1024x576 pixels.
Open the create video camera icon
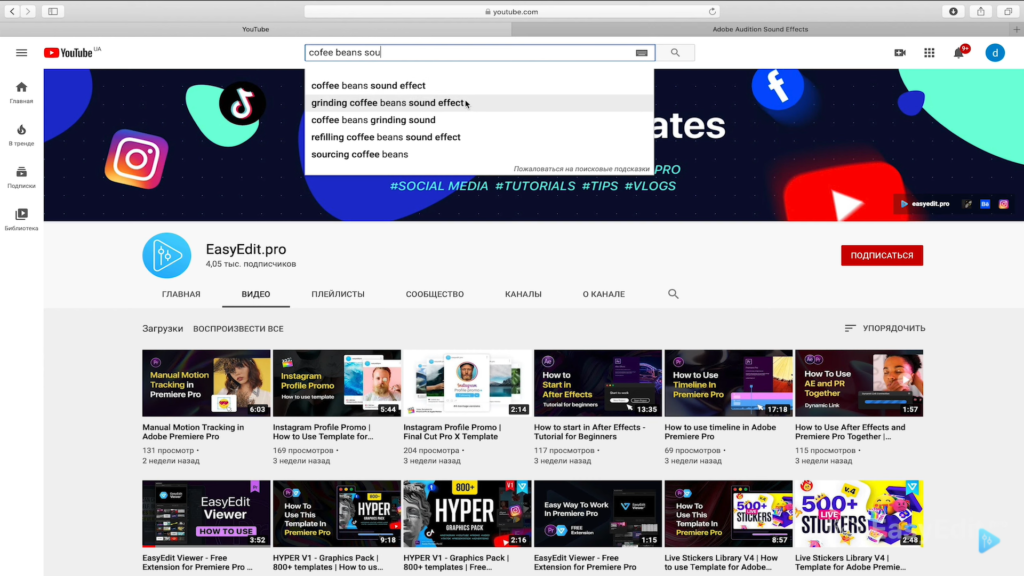point(900,53)
